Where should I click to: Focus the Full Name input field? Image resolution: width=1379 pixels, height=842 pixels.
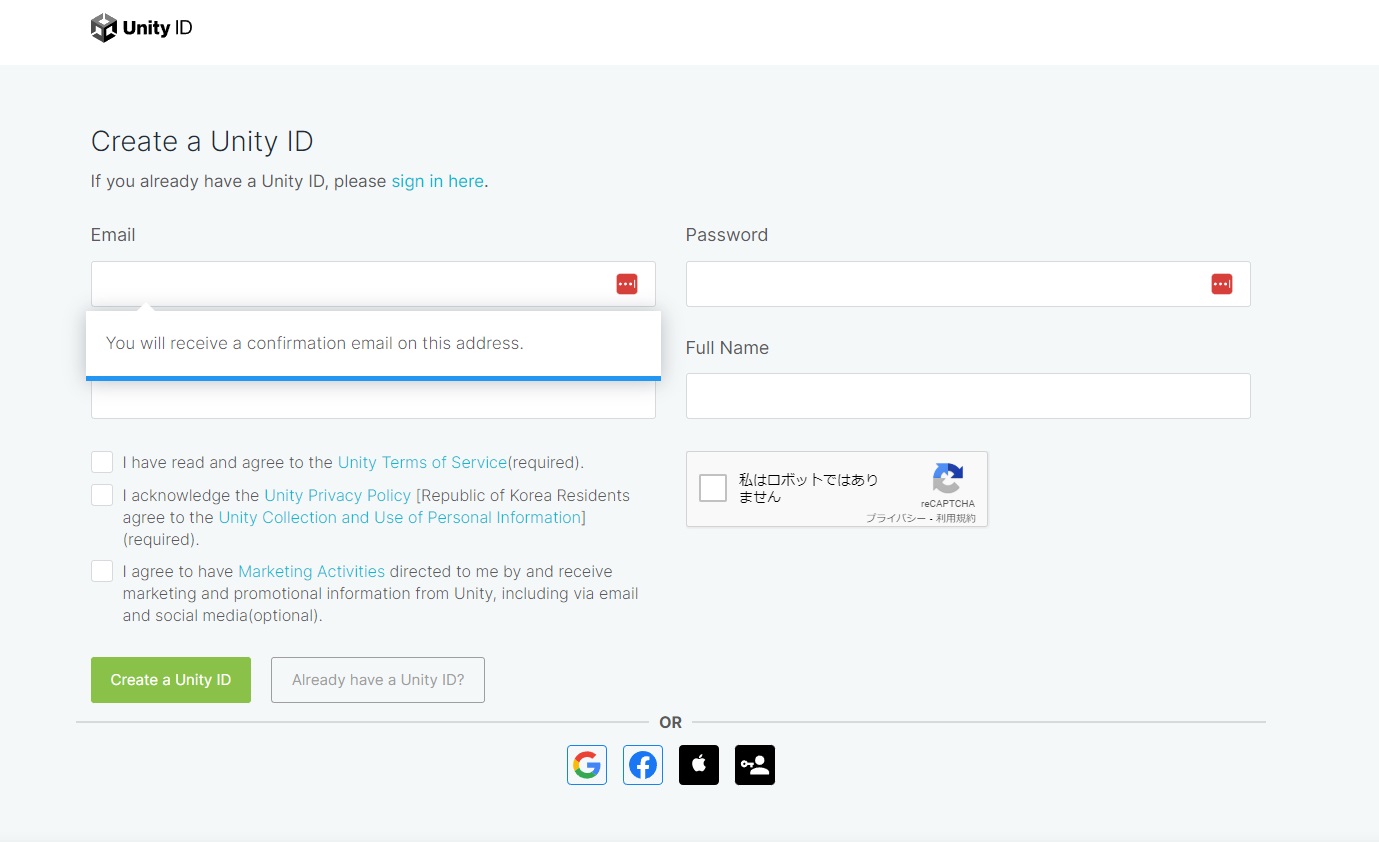click(x=967, y=396)
